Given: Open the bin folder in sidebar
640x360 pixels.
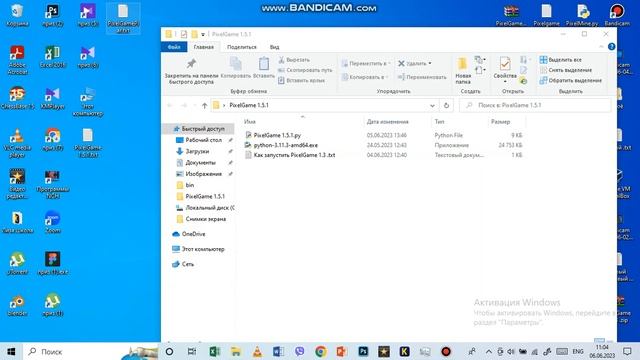Looking at the screenshot, I should 189,185.
